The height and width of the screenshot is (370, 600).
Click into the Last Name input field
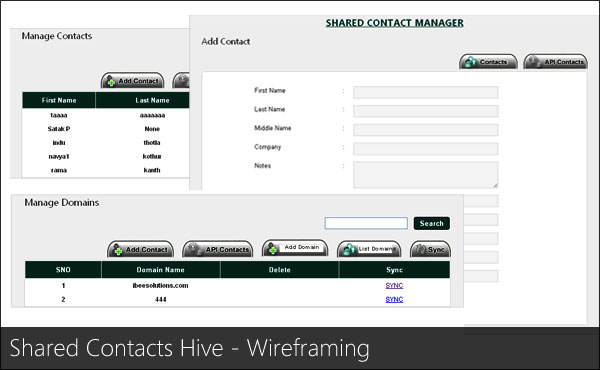click(426, 111)
